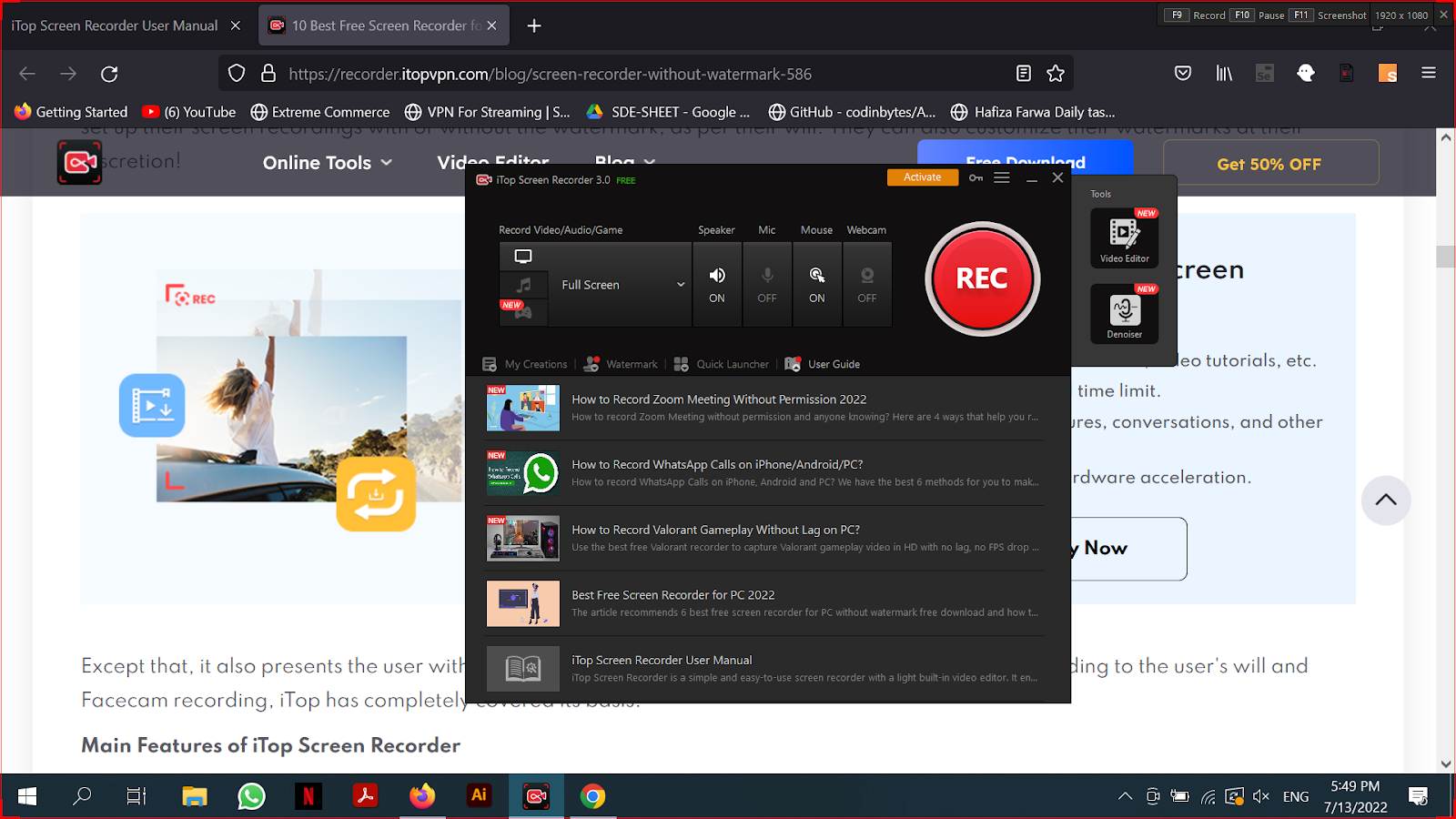Select the game recording controller icon

tap(523, 312)
